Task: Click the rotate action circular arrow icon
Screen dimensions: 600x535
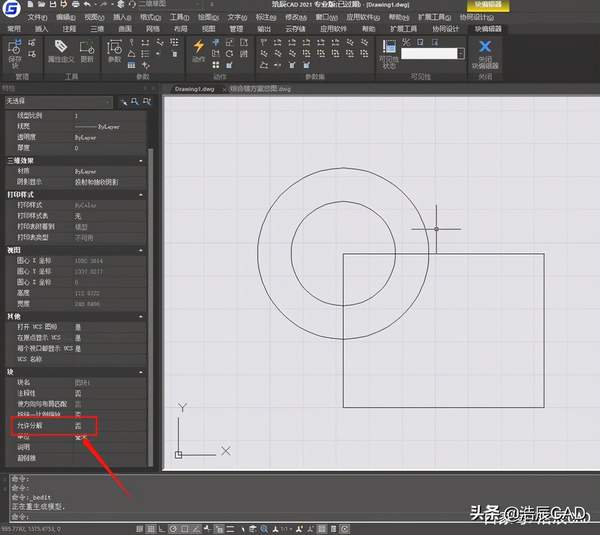Action: 229,54
